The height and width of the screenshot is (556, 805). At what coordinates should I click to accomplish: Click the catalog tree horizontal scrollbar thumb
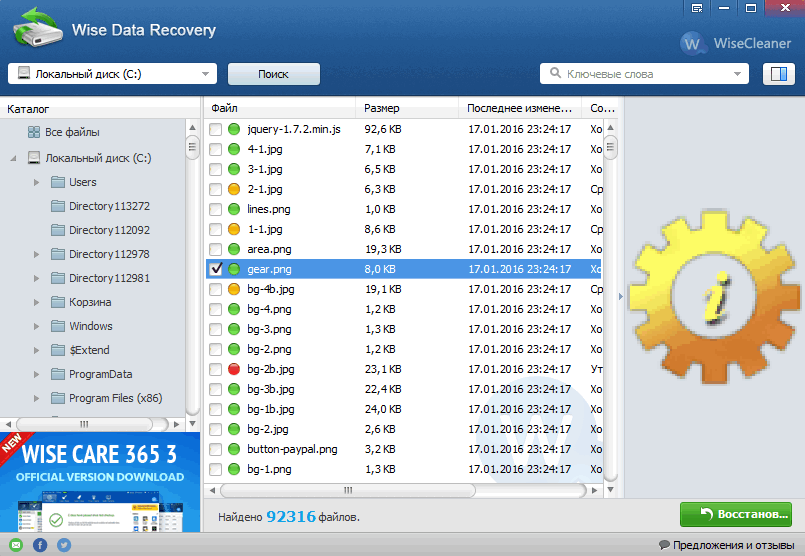coord(84,424)
